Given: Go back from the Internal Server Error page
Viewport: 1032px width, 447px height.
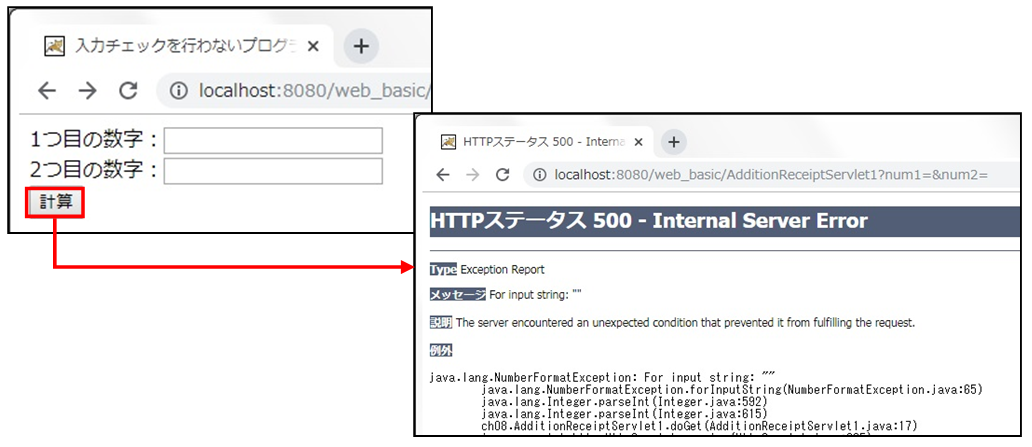Looking at the screenshot, I should 442,175.
